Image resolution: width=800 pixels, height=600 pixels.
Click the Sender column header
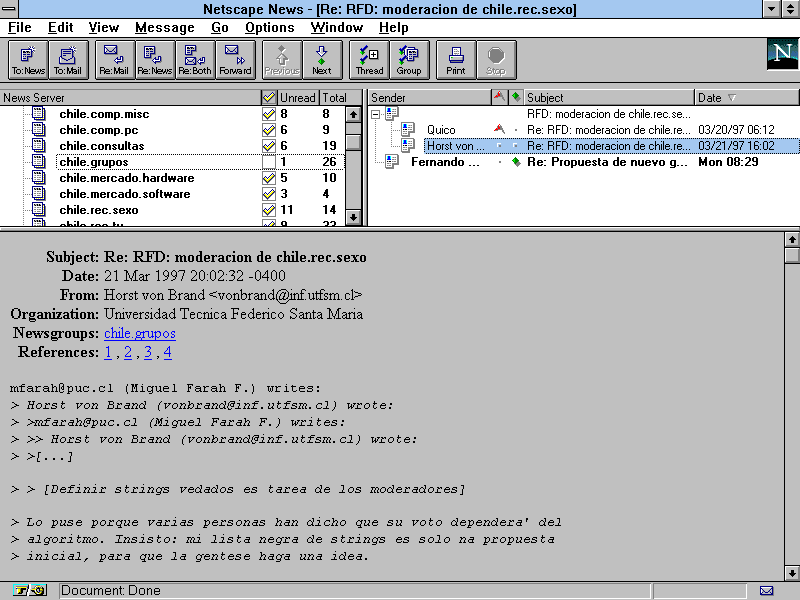pyautogui.click(x=430, y=97)
